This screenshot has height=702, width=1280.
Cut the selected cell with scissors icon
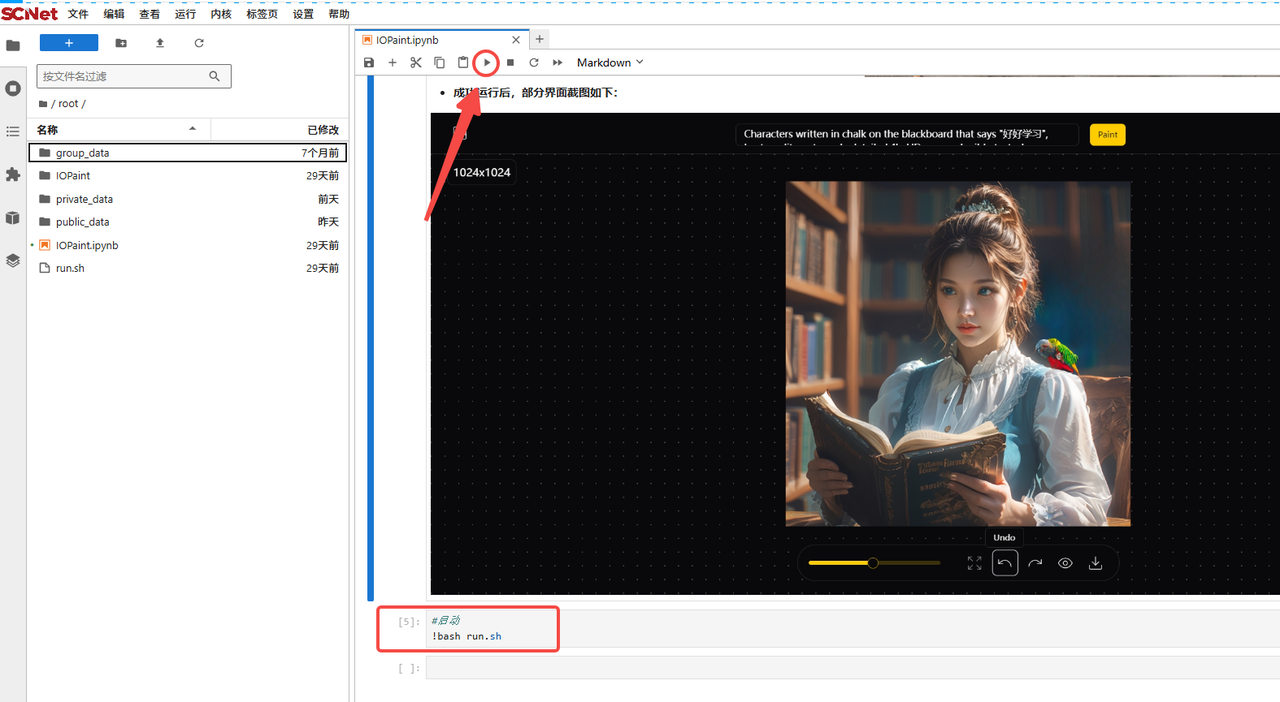(416, 63)
